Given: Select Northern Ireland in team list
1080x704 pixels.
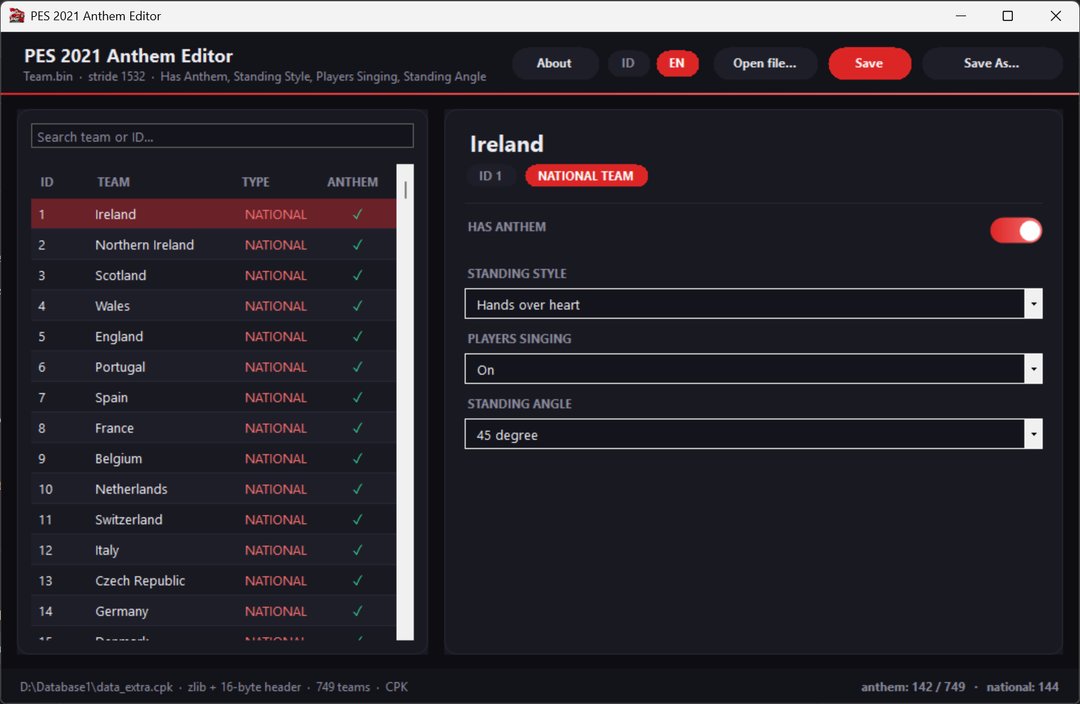Looking at the screenshot, I should click(x=214, y=245).
